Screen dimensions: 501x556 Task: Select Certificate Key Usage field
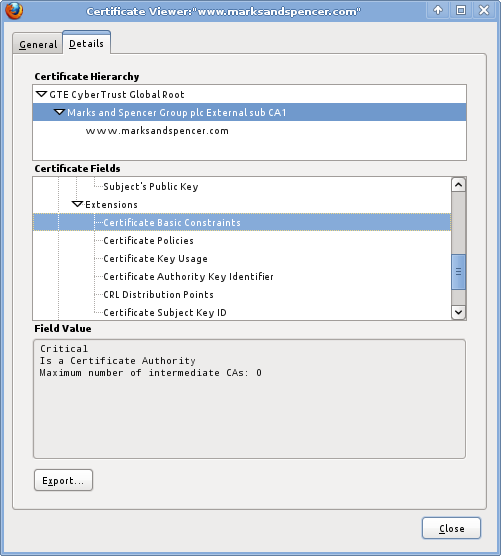click(242, 259)
